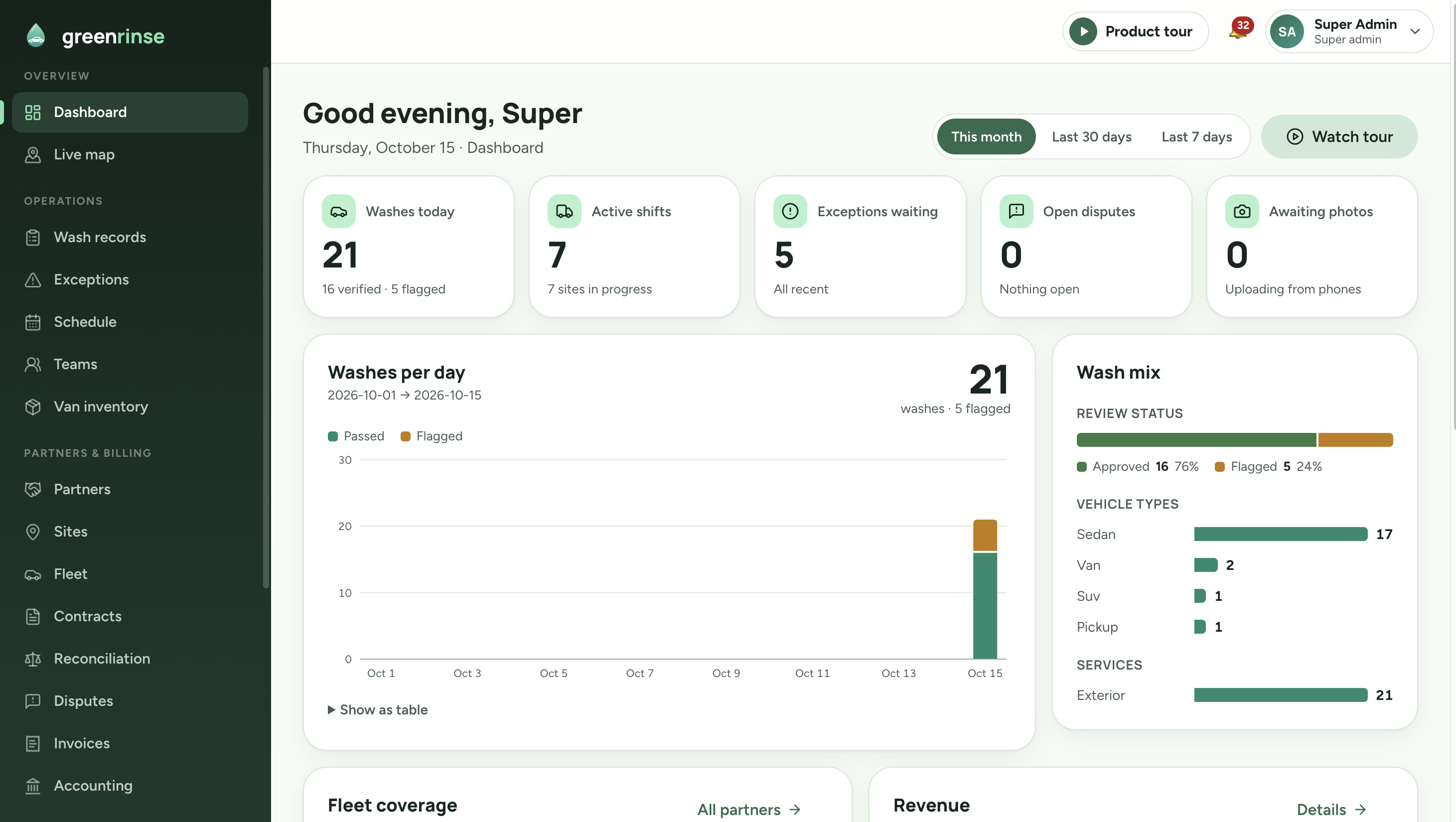
Task: Open Live map via its pin icon
Action: 33,155
